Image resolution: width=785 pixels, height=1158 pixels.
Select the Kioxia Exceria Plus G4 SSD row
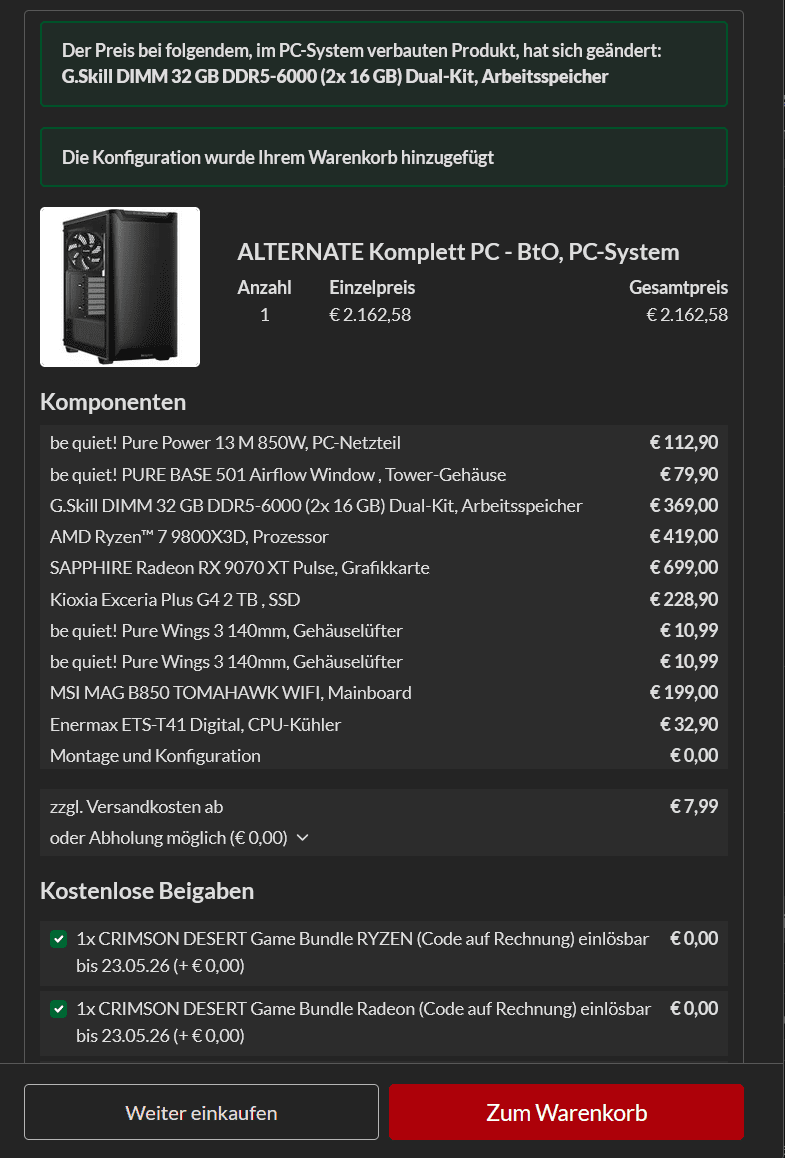(175, 600)
